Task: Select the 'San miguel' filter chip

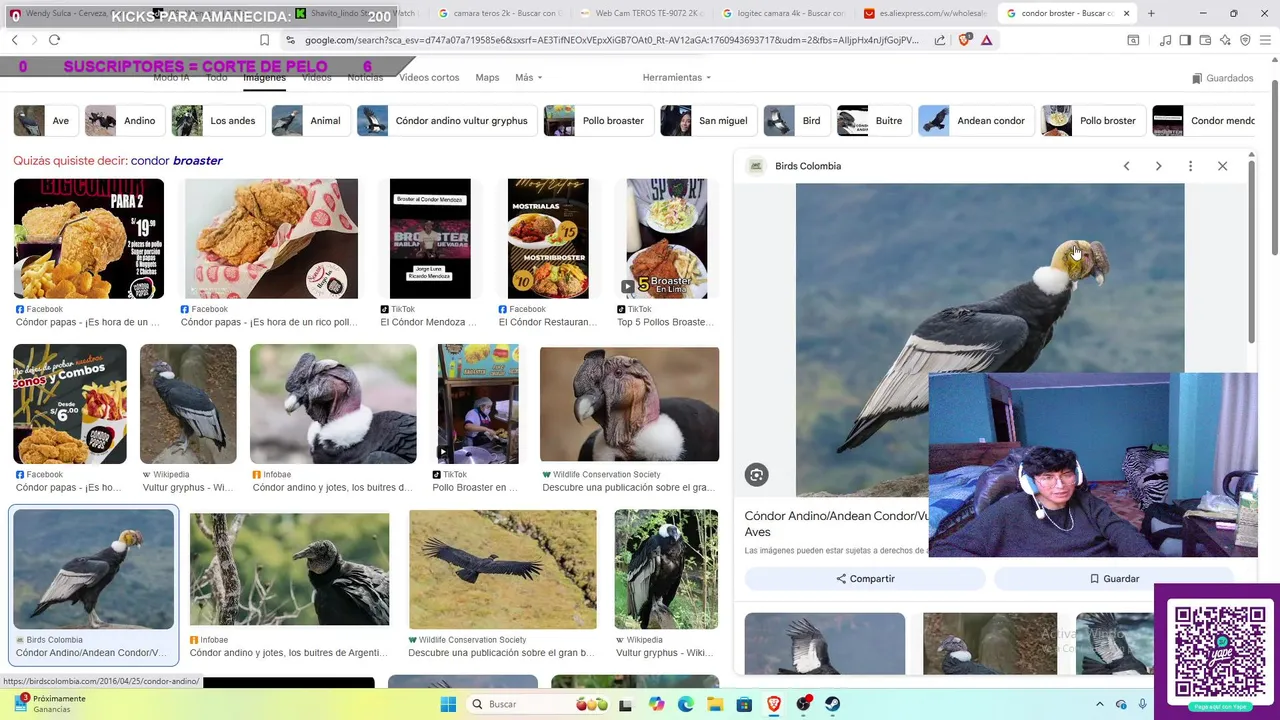Action: point(707,121)
